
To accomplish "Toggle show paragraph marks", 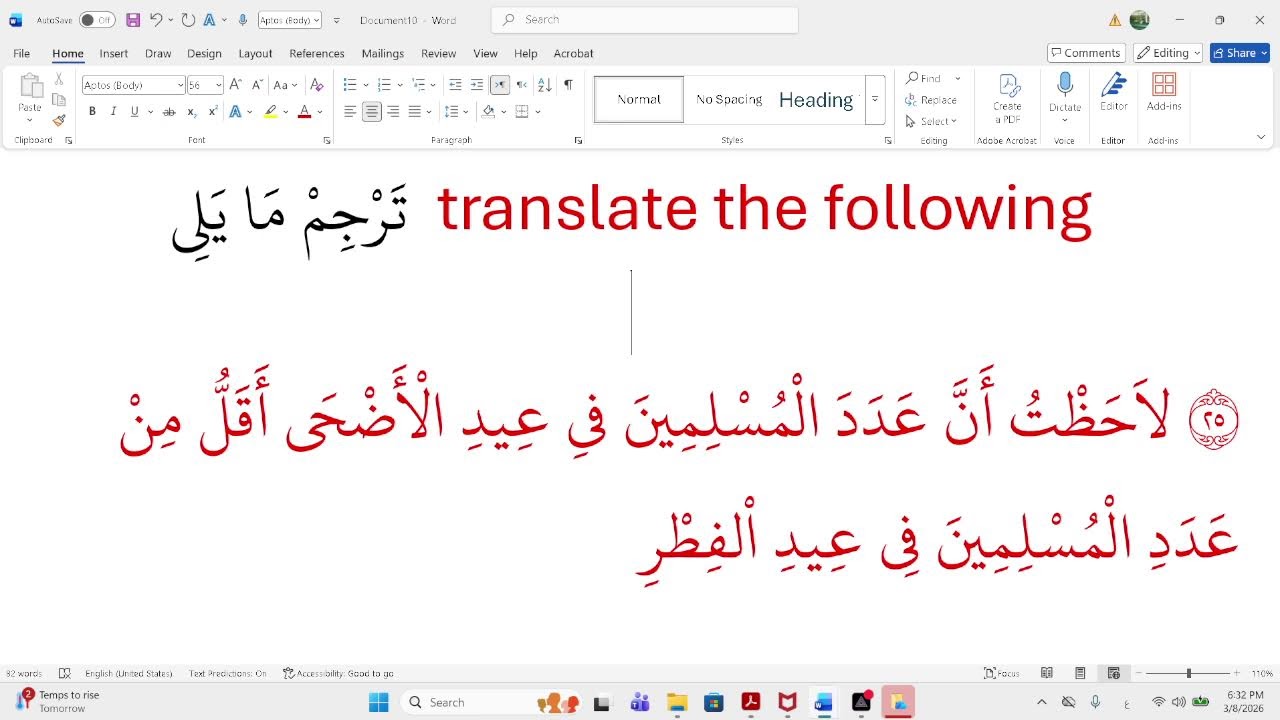I will click(x=568, y=85).
